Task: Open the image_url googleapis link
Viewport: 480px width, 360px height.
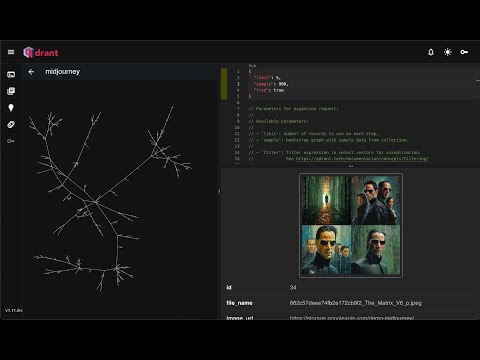Action: click(x=352, y=318)
